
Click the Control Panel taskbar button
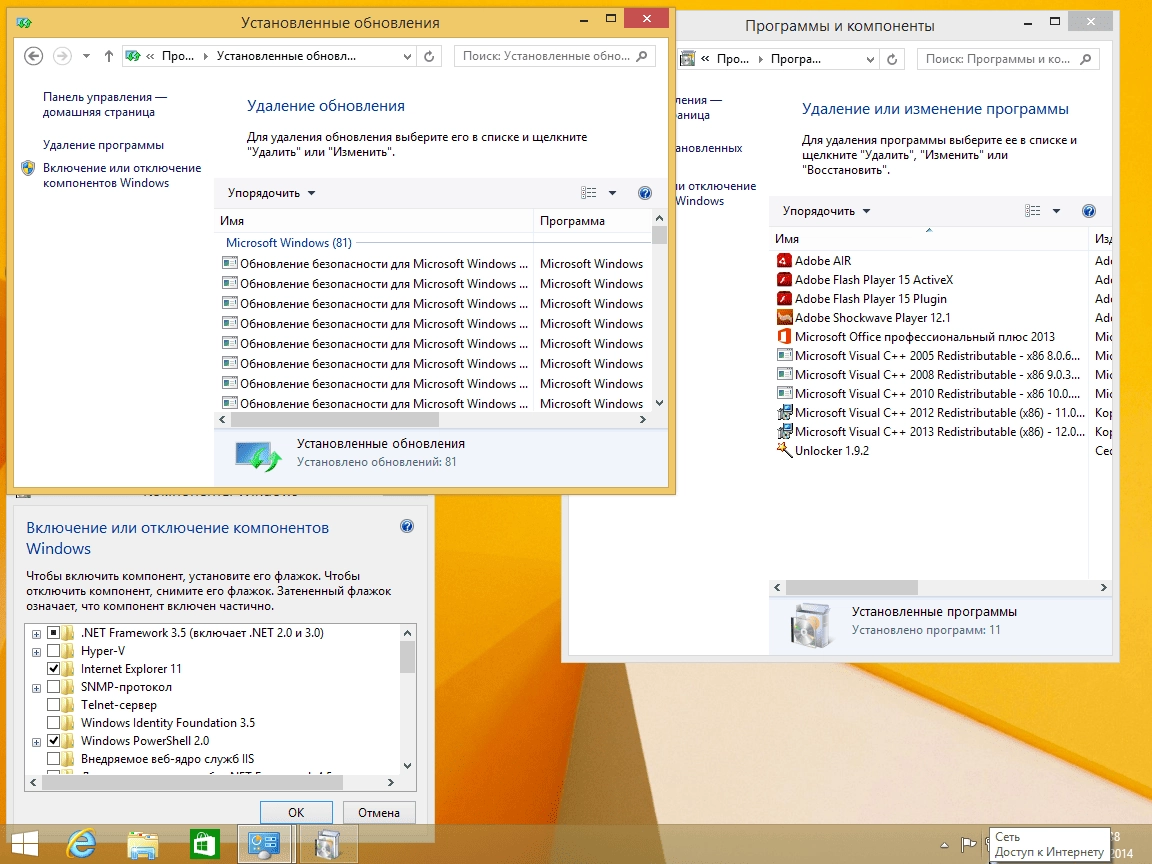265,843
